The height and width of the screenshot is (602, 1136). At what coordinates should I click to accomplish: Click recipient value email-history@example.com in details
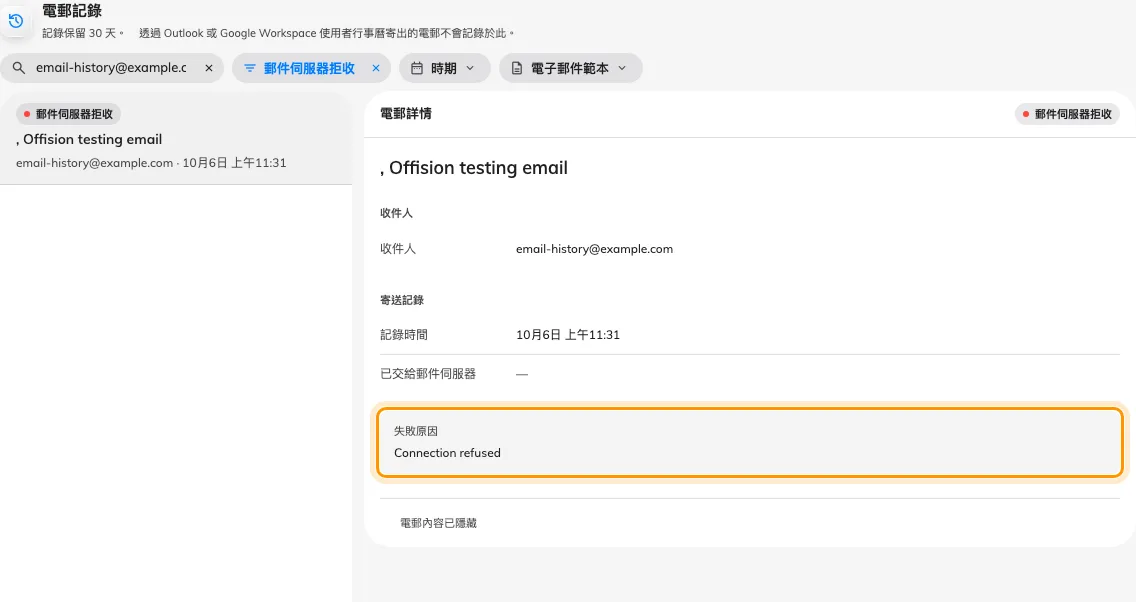point(594,249)
